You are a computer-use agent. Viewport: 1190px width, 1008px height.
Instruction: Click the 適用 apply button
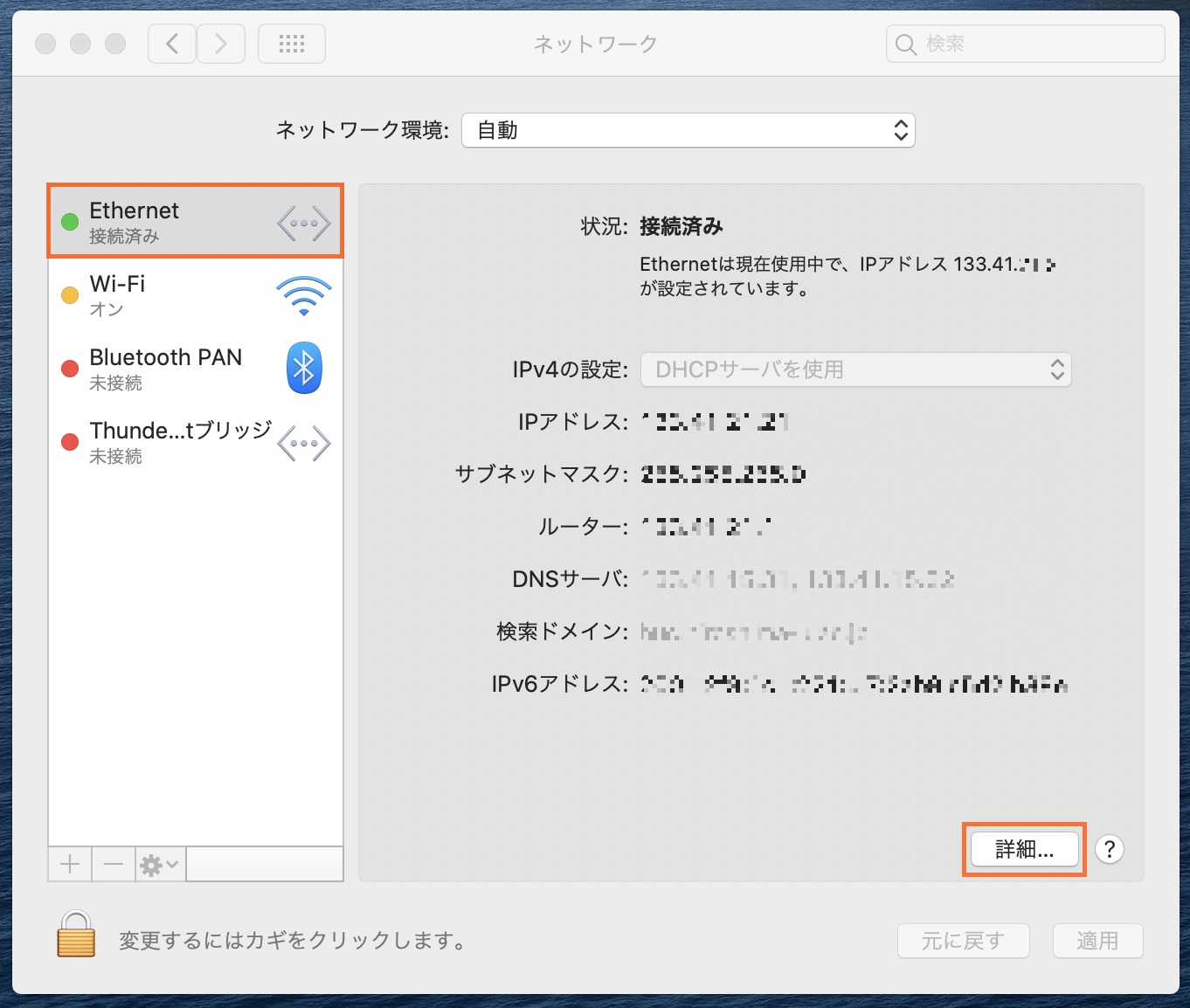point(1097,941)
